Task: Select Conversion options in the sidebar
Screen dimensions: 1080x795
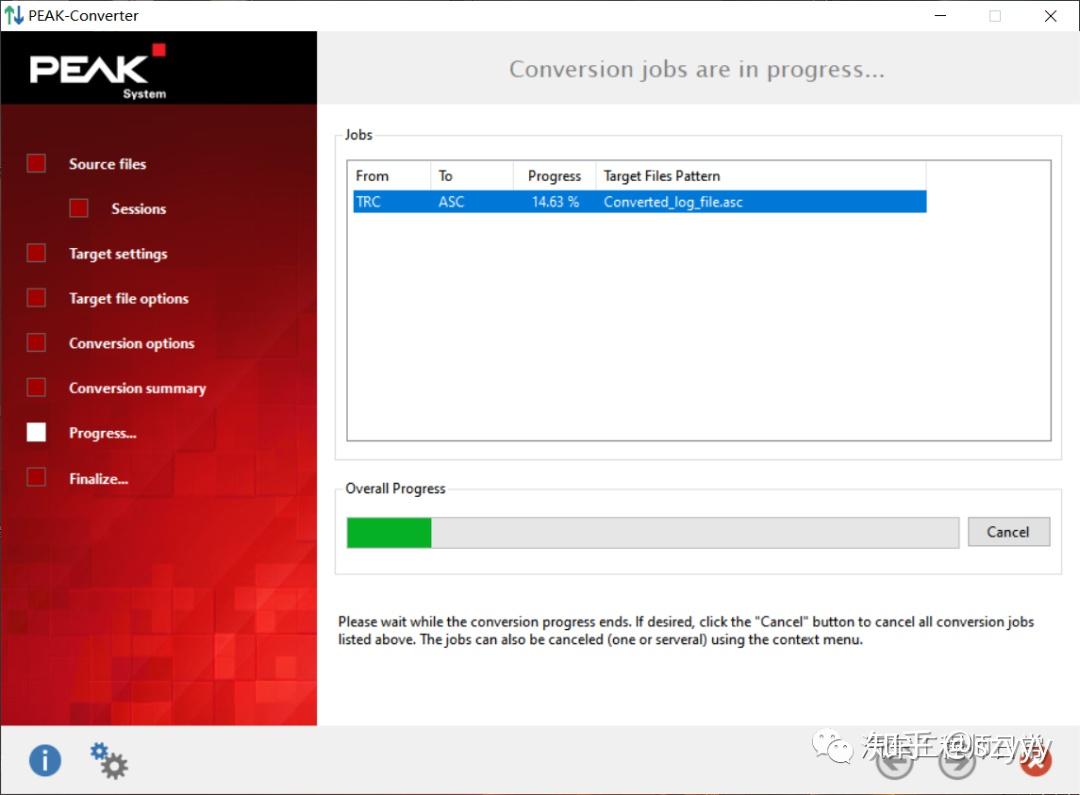Action: coord(131,343)
